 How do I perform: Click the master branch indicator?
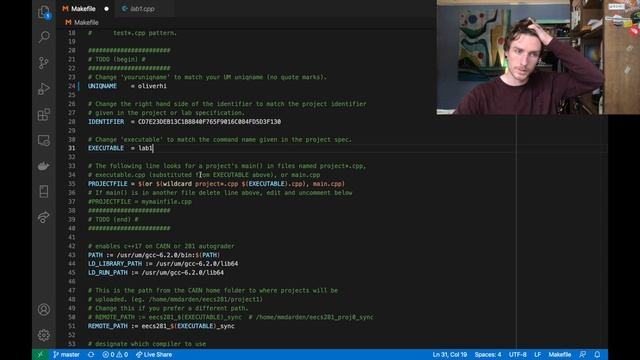tap(66, 355)
